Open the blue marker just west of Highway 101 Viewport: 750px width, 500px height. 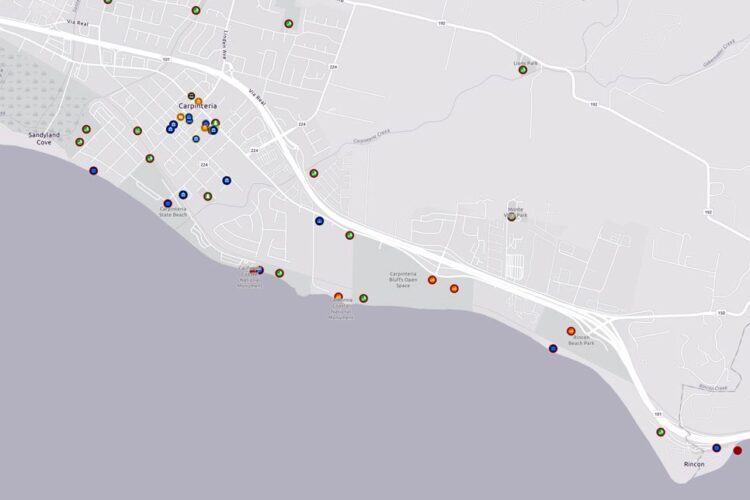coord(320,221)
